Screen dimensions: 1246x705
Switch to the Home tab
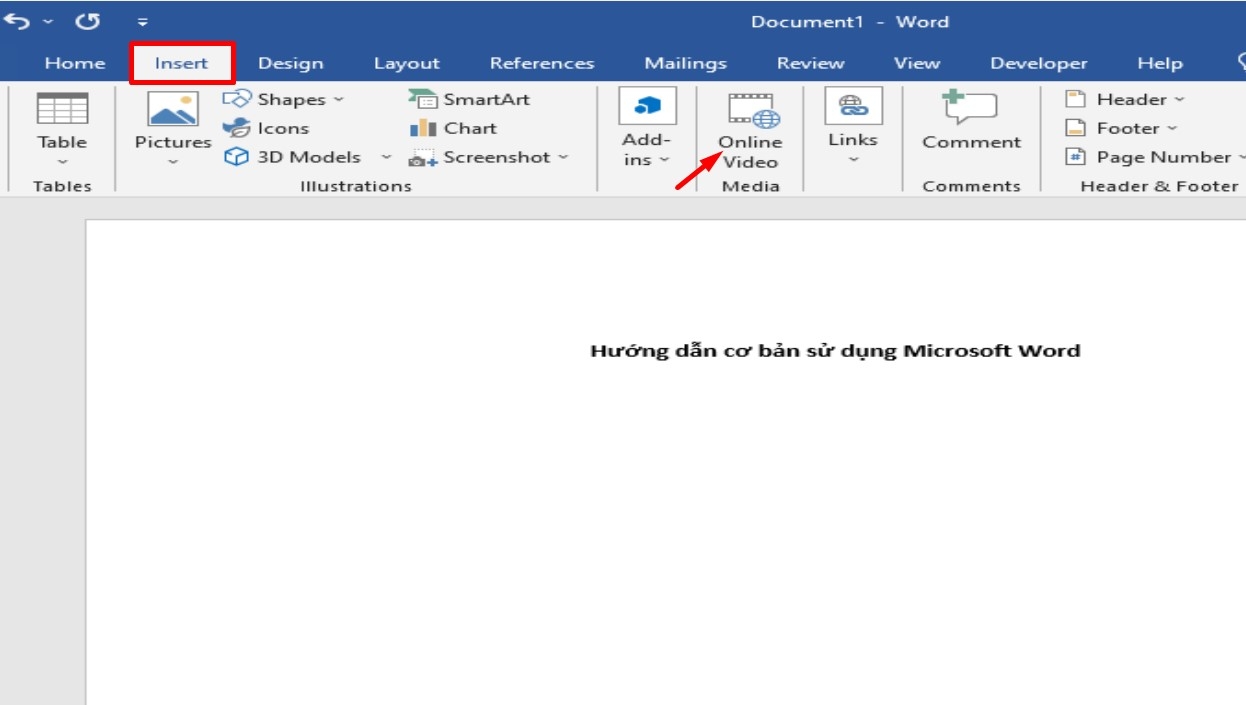coord(75,63)
